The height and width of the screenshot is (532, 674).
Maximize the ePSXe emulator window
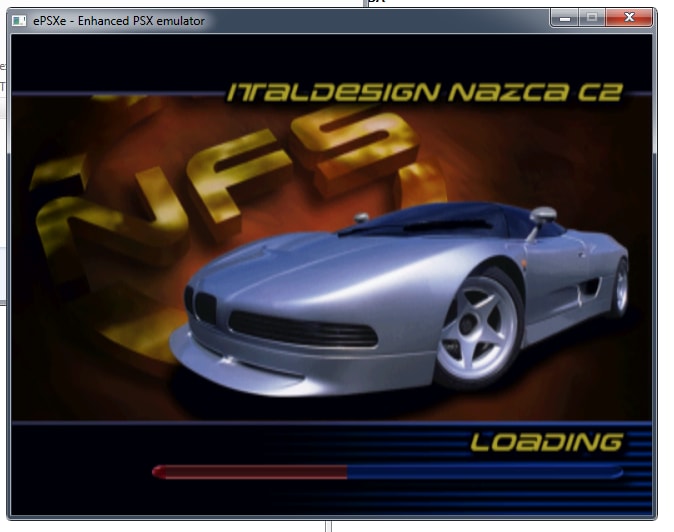(592, 18)
